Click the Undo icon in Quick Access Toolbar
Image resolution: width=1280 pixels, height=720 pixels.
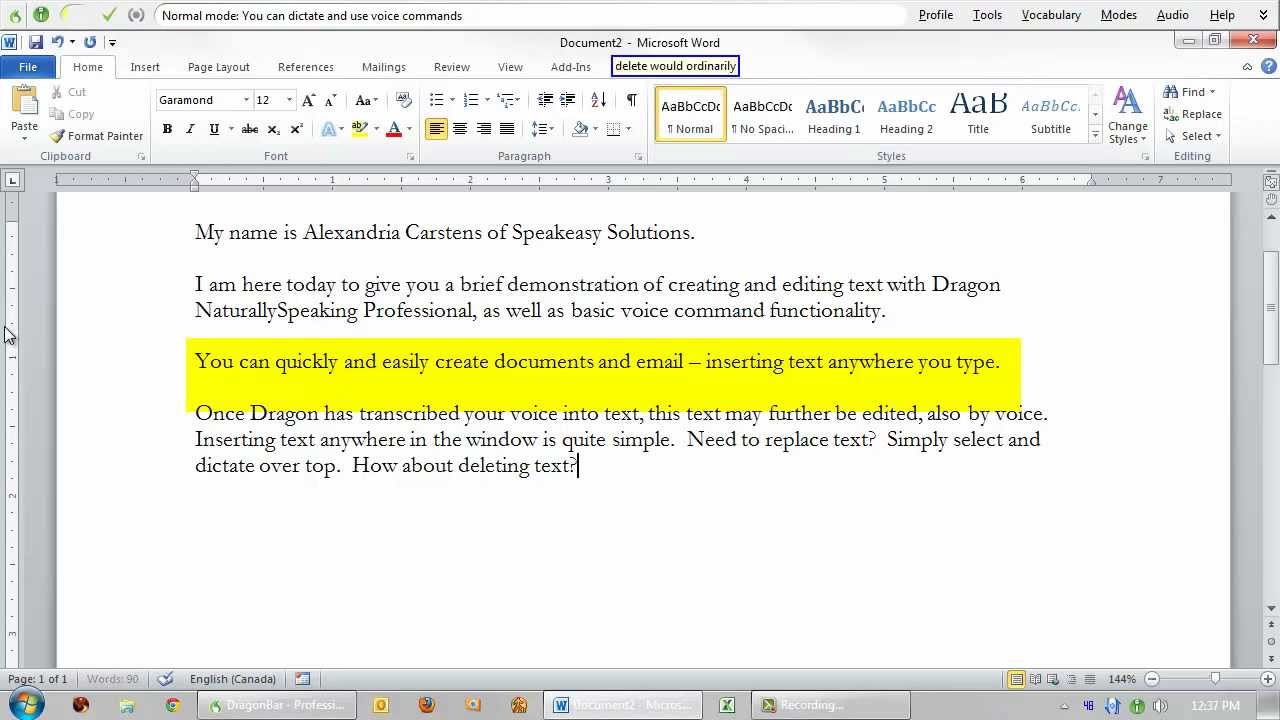point(58,42)
